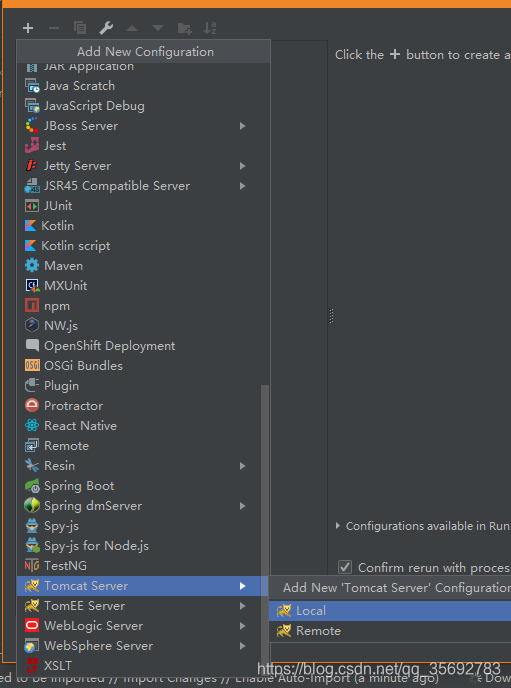The image size is (511, 688).
Task: Click the Spring Boot icon
Action: (x=32, y=486)
